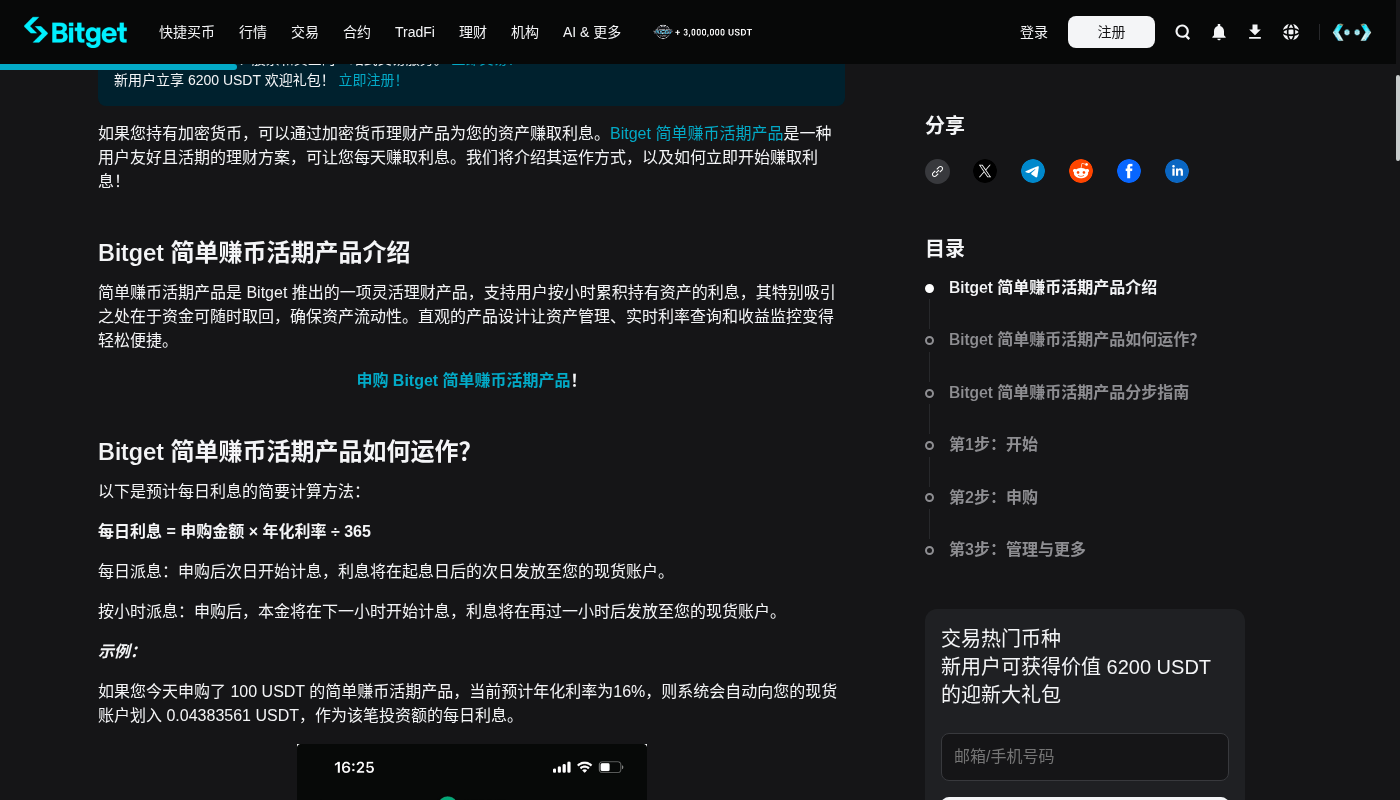1400x800 pixels.
Task: Open TradFi menu item
Action: [x=415, y=32]
